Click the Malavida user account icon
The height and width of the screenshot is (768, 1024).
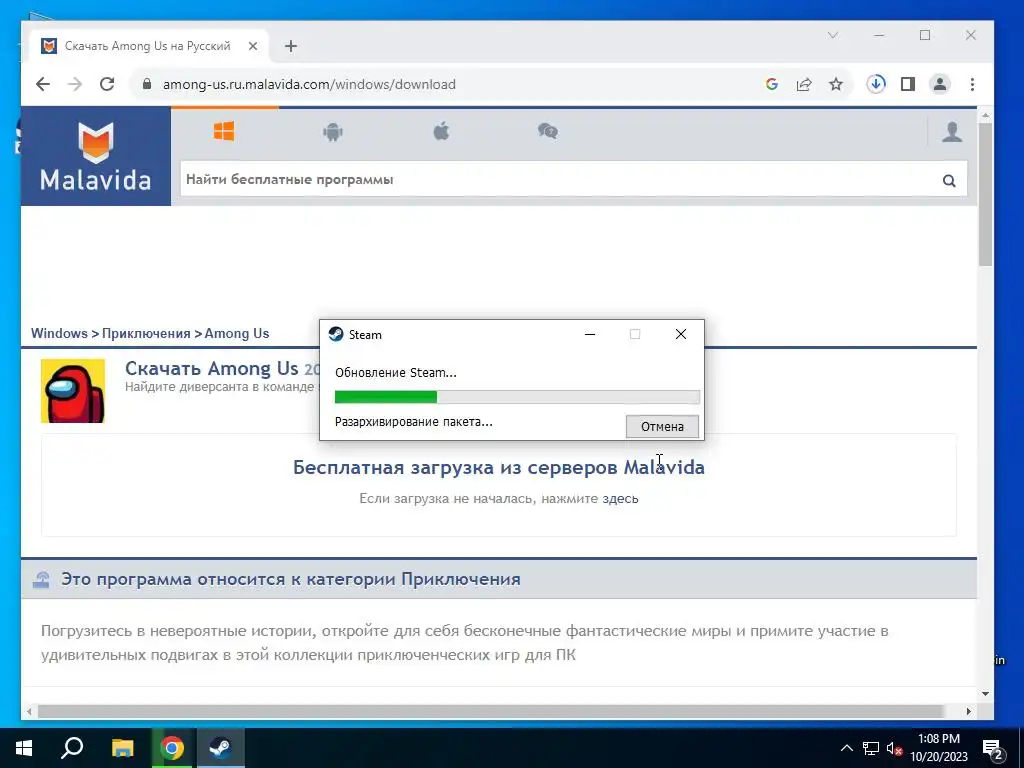pyautogui.click(x=952, y=132)
